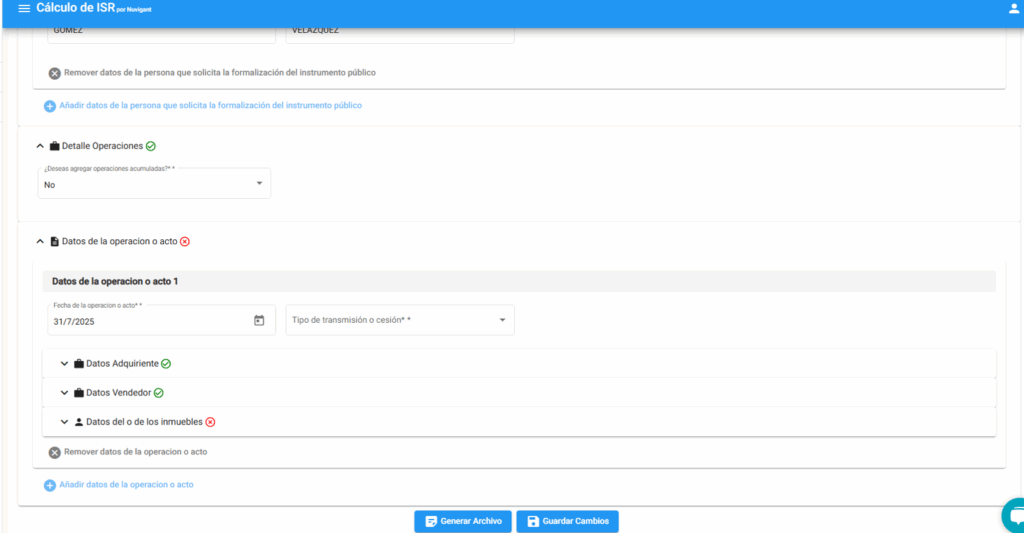Click Añadir datos de la persona link

pyautogui.click(x=210, y=106)
